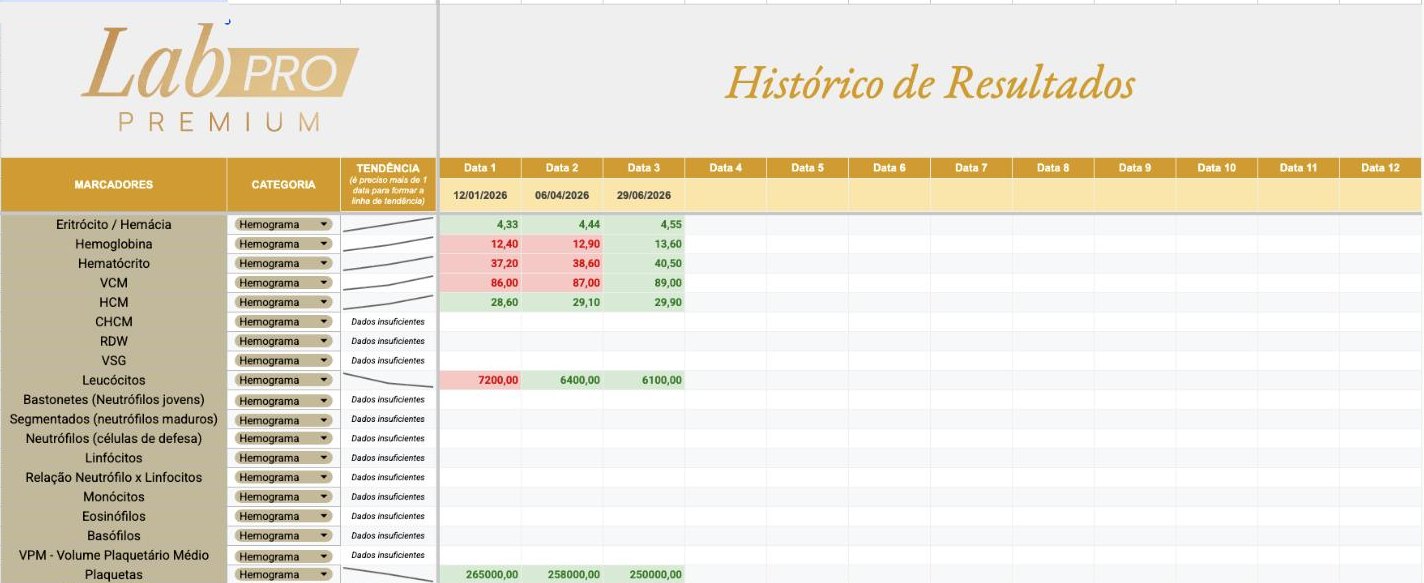This screenshot has height=583, width=1424.
Task: Click the Leucócitos marker label
Action: [114, 380]
